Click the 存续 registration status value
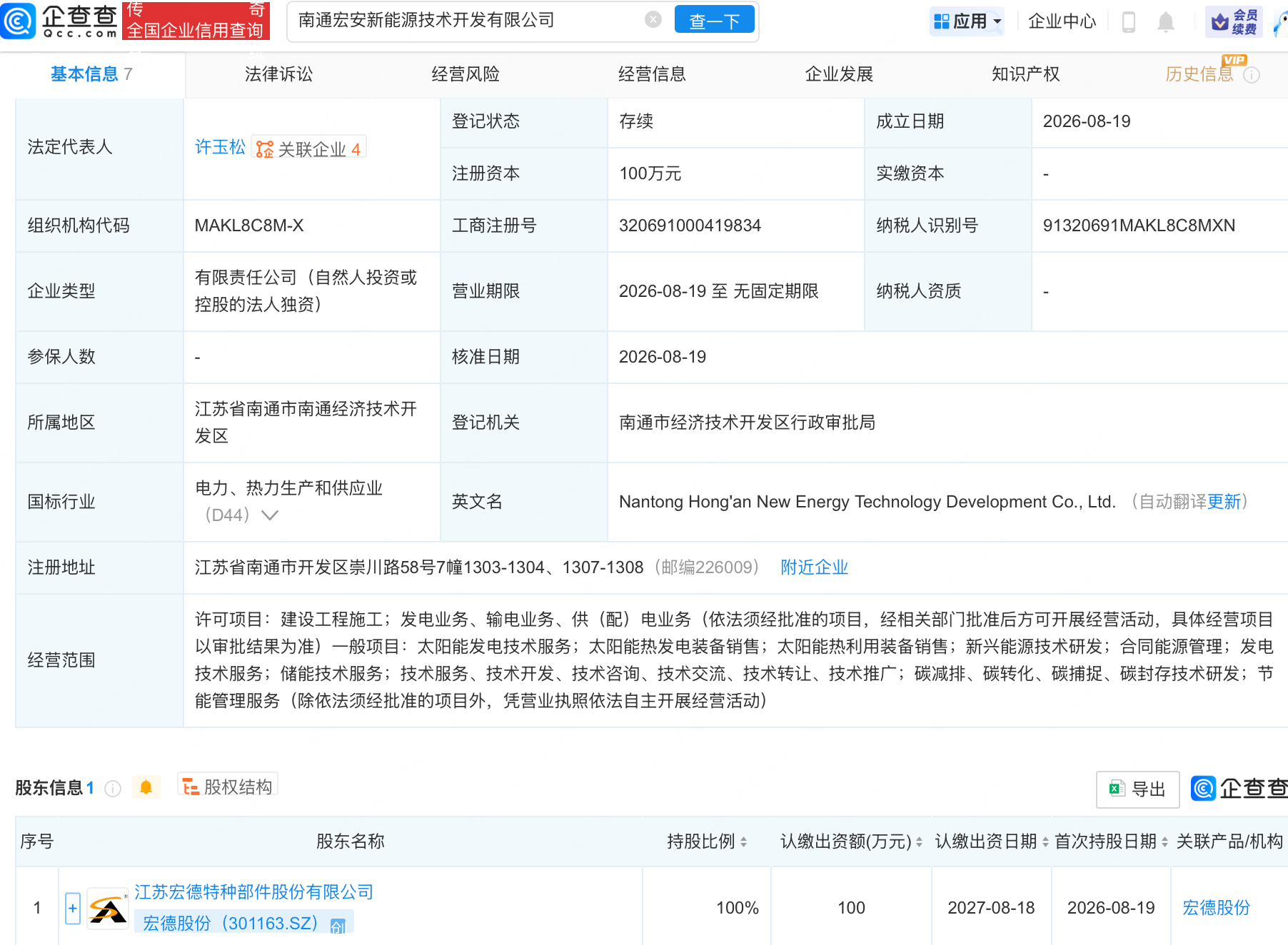This screenshot has height=945, width=1288. 636,121
